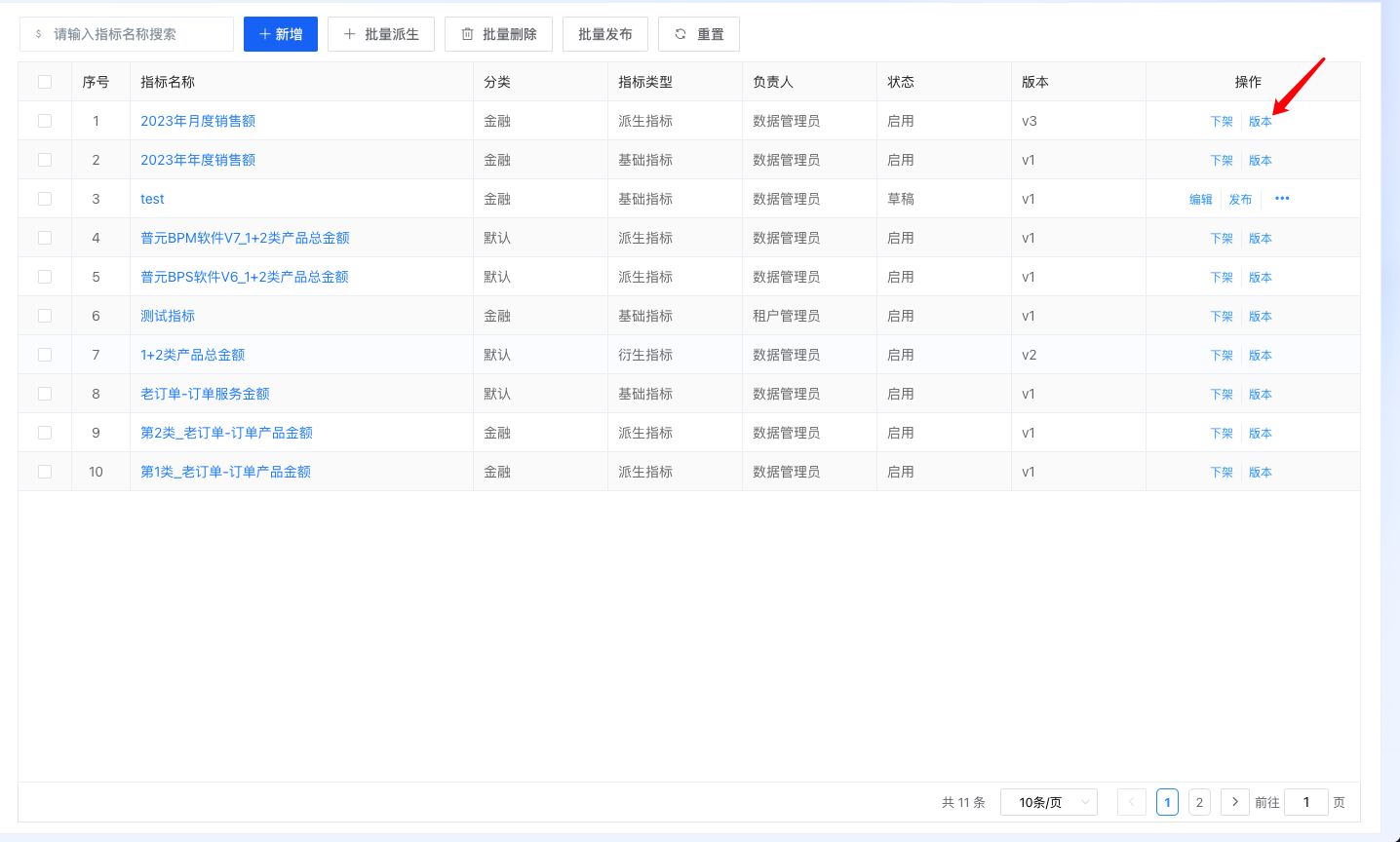Check the checkbox for row 2023年月度销售额
This screenshot has width=1400, height=842.
[44, 120]
